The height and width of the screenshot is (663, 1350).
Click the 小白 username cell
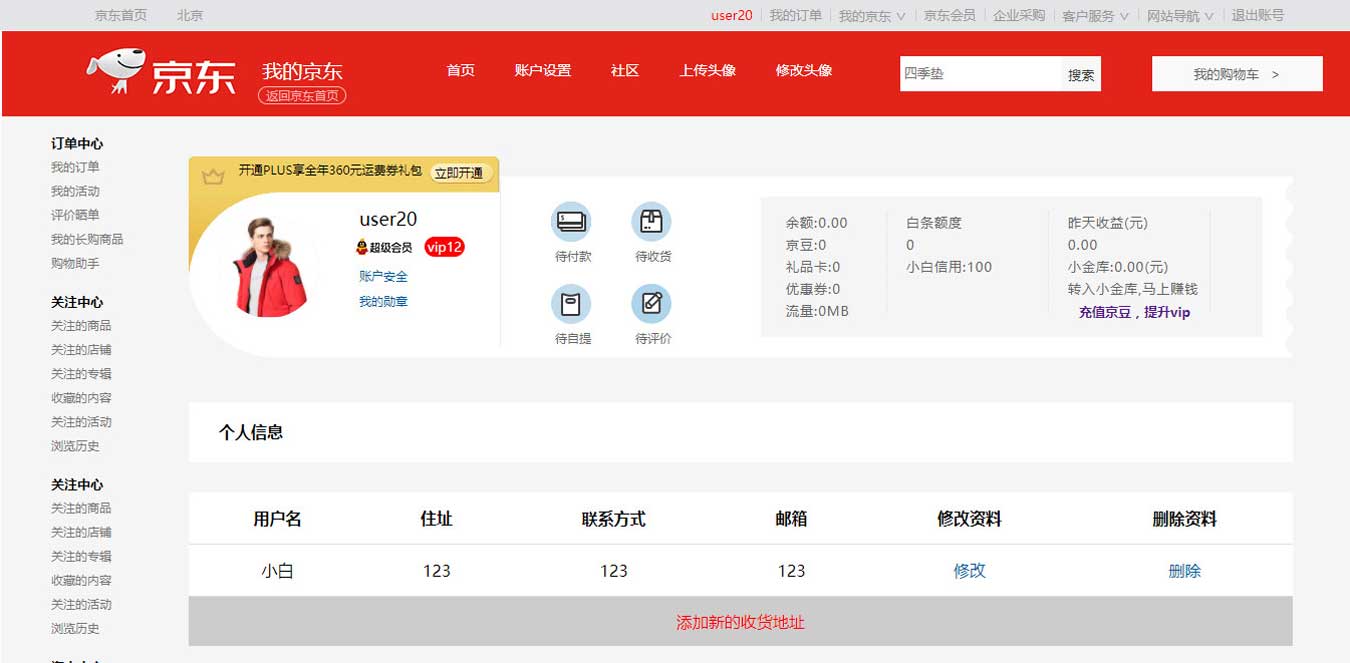tap(277, 571)
